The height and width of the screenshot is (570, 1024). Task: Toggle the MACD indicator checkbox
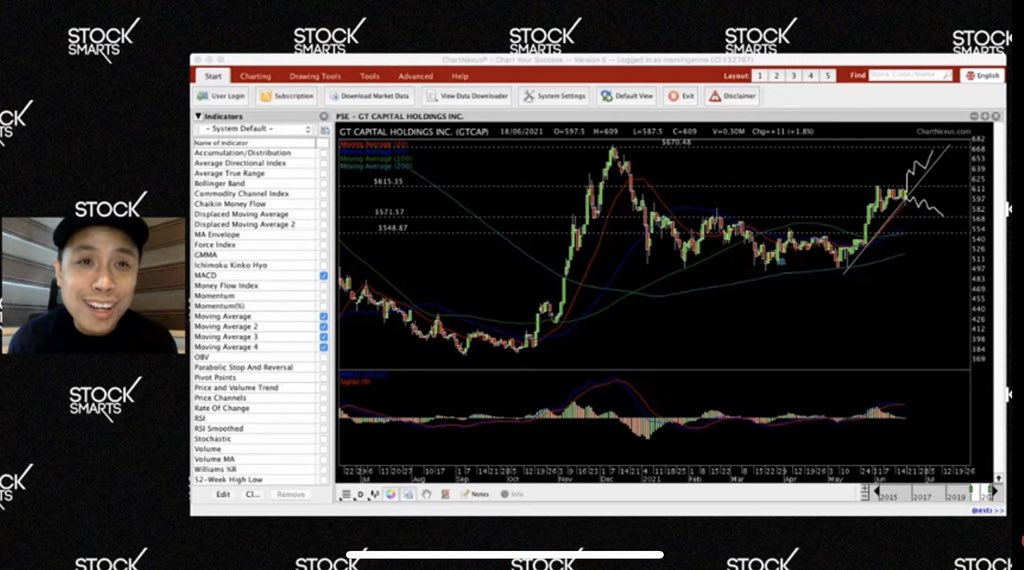point(323,276)
